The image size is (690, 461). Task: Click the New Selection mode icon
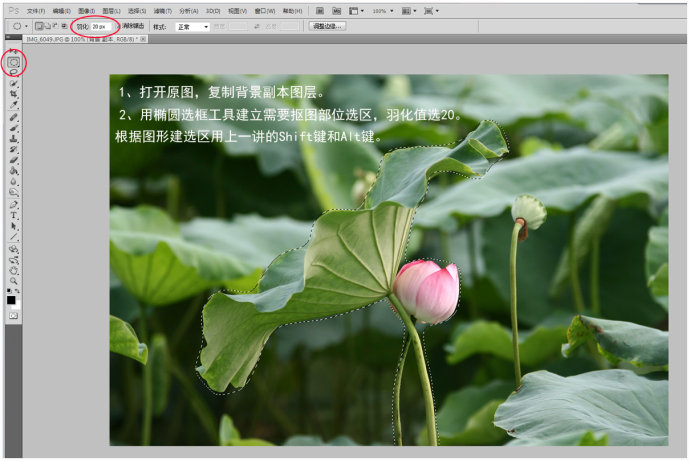(x=38, y=26)
